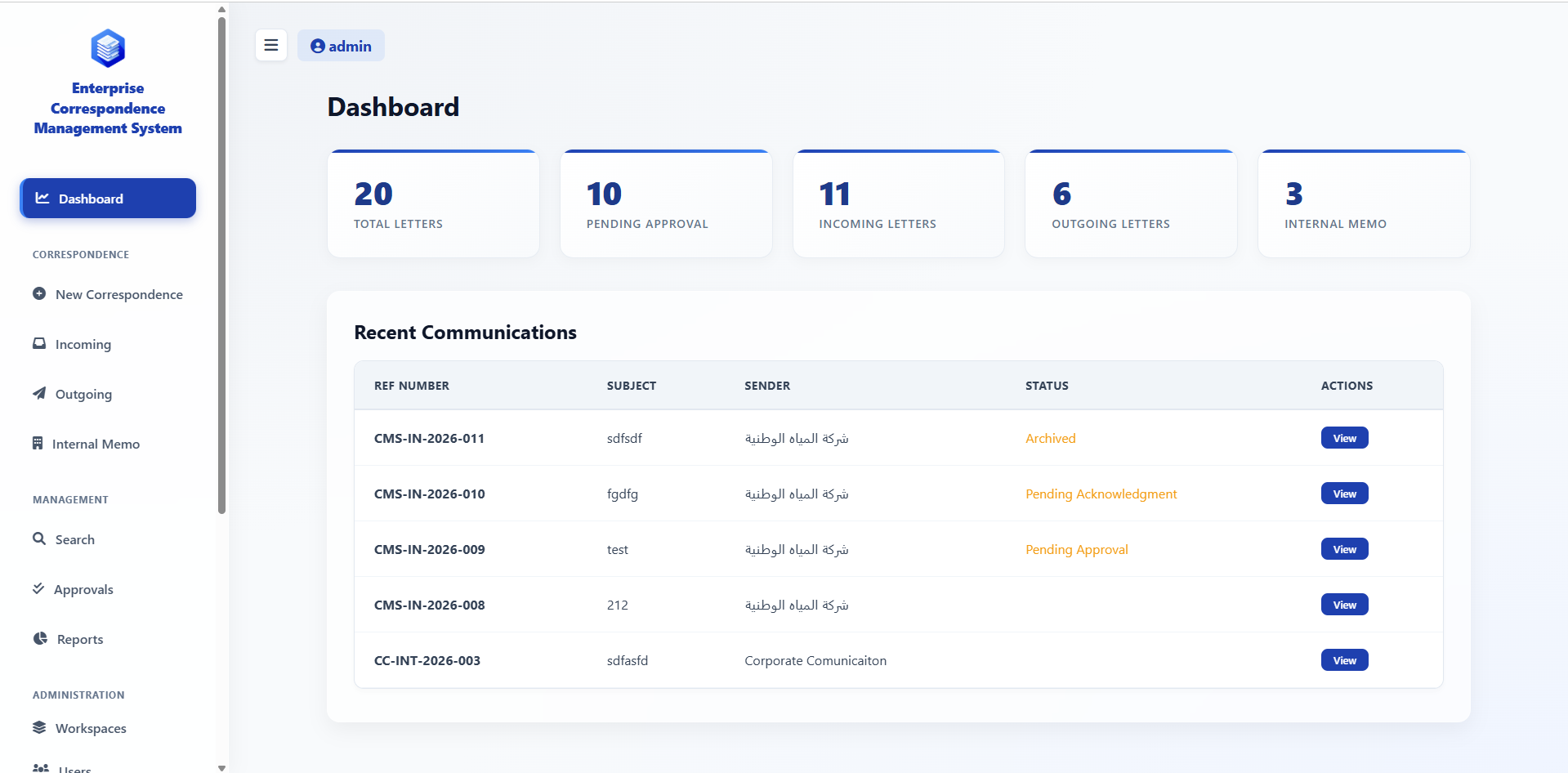The height and width of the screenshot is (773, 1568).
Task: Click the Total Letters stat card
Action: point(432,203)
